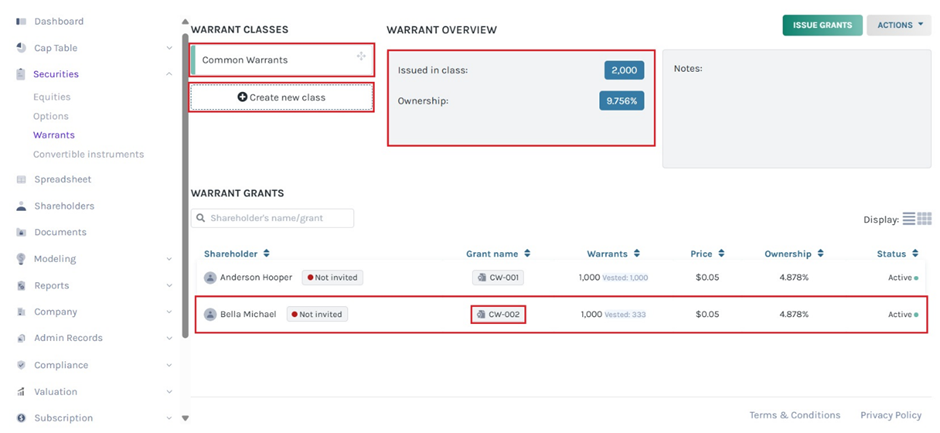
Task: Expand the Cap Table menu
Action: click(x=169, y=48)
